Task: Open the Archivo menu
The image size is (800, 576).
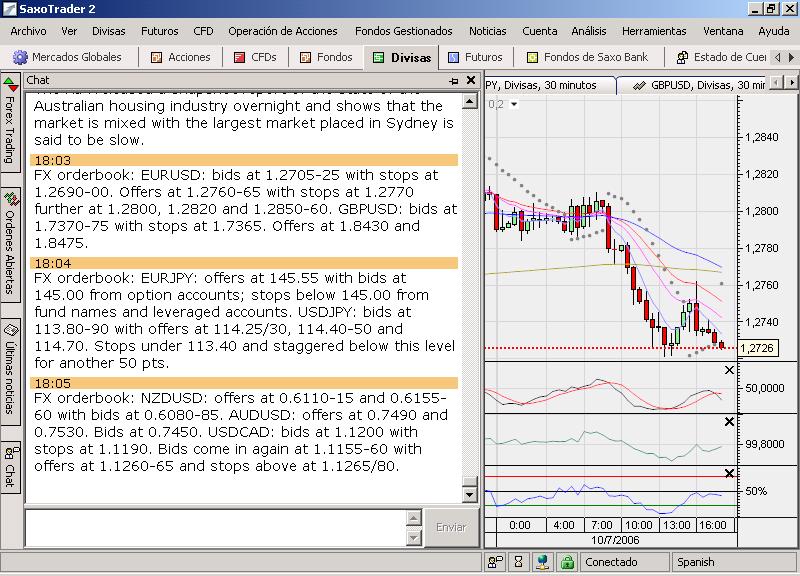Action: [x=28, y=31]
